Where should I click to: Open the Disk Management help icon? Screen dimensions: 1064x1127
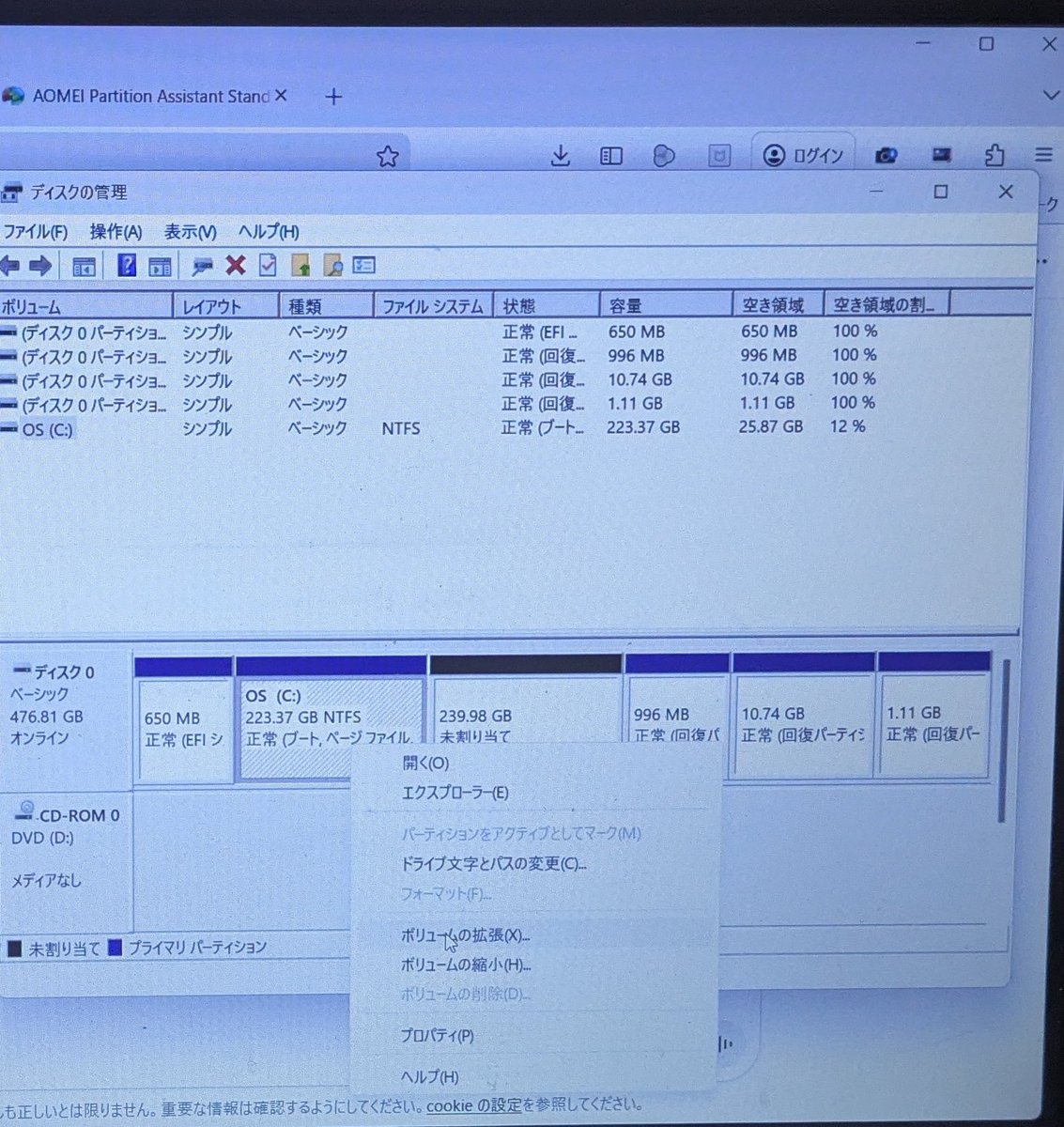(127, 265)
